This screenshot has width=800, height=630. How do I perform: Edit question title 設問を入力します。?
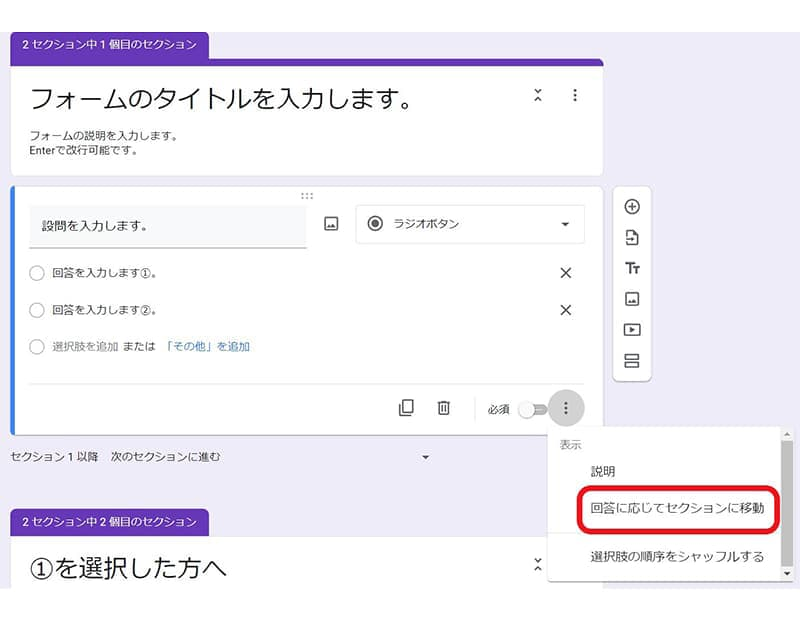168,226
